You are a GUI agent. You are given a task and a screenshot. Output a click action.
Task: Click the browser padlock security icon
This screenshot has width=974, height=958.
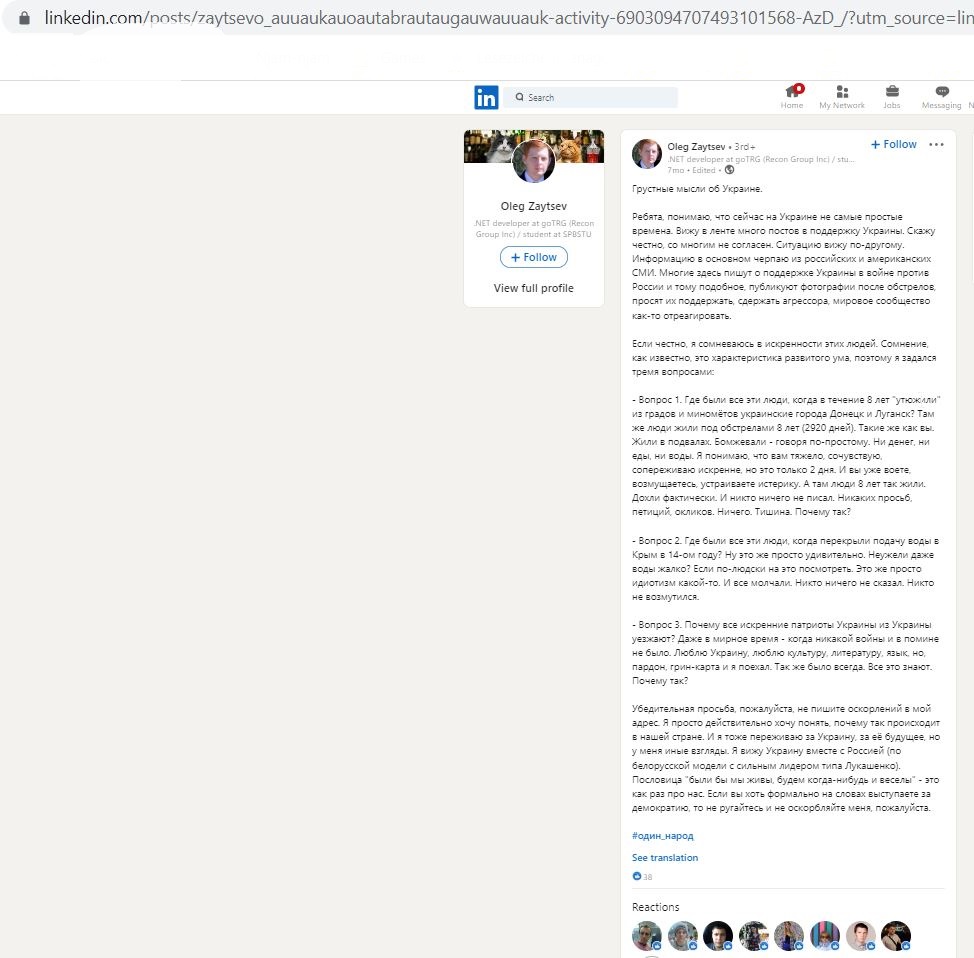coord(24,18)
